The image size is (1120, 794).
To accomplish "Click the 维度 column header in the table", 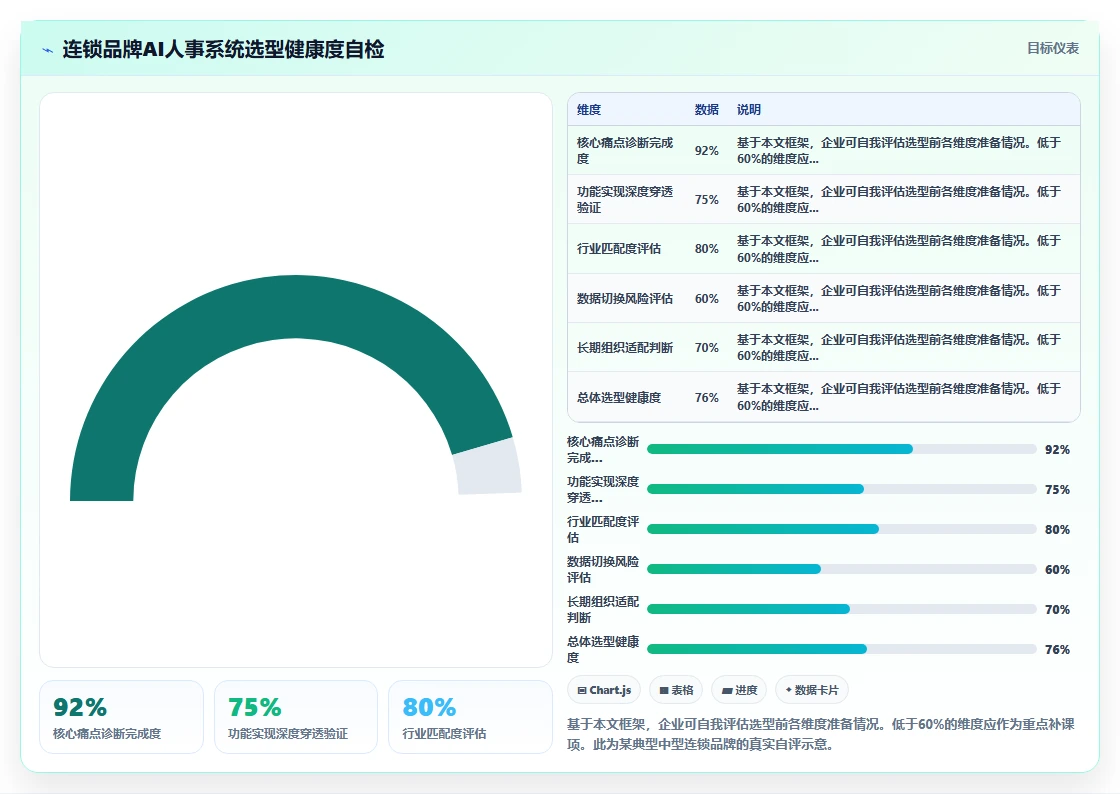I will coord(589,109).
